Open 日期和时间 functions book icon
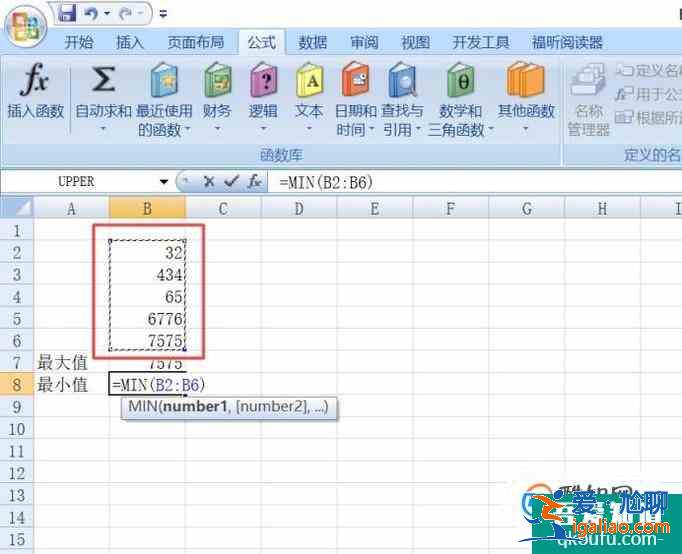682x554 pixels. pos(355,80)
